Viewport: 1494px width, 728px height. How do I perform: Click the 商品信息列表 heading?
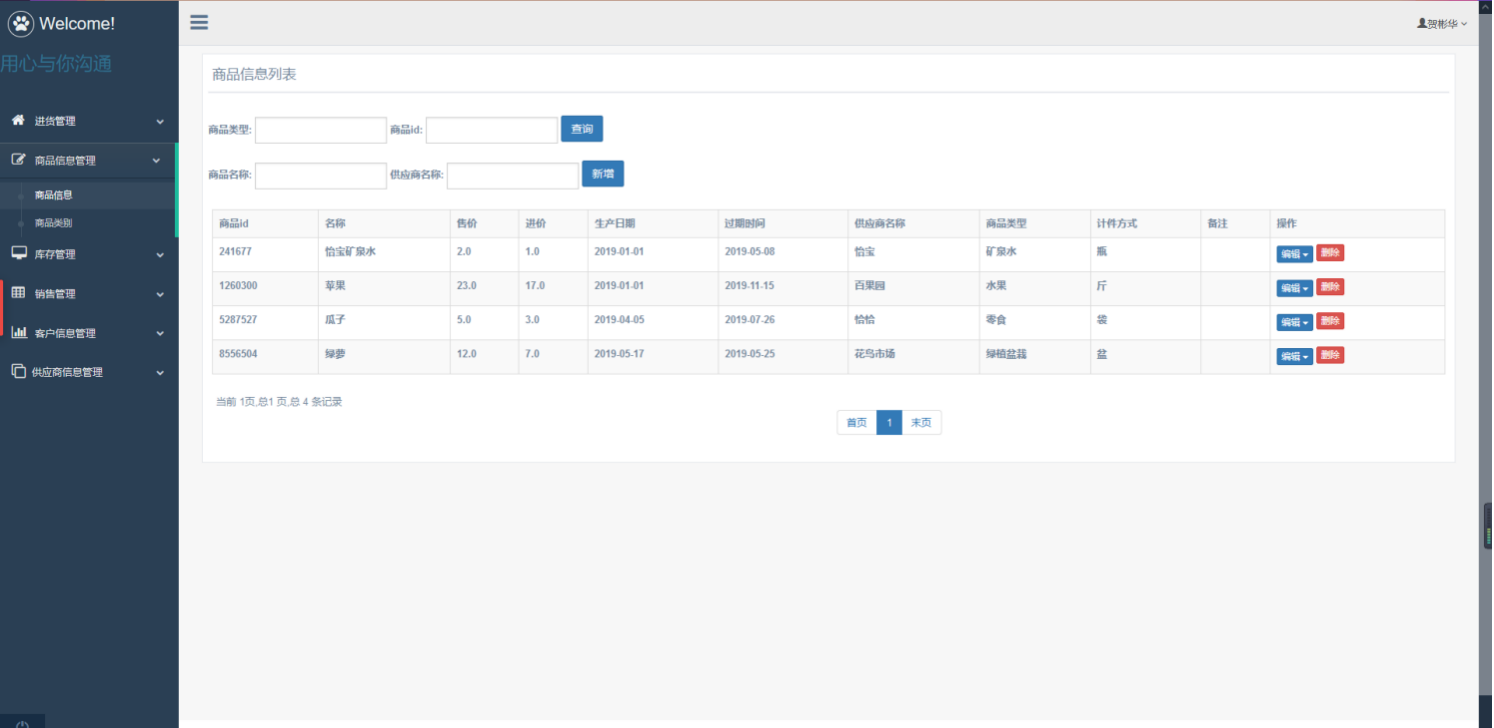254,74
